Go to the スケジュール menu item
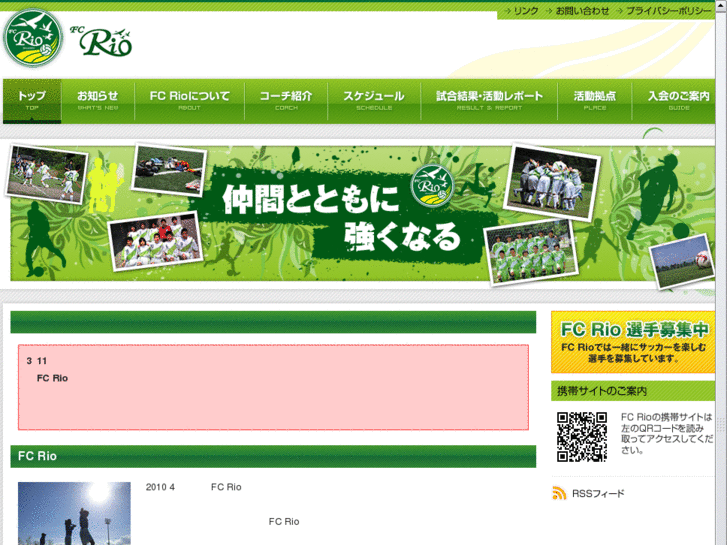727x545 pixels. pyautogui.click(x=374, y=101)
